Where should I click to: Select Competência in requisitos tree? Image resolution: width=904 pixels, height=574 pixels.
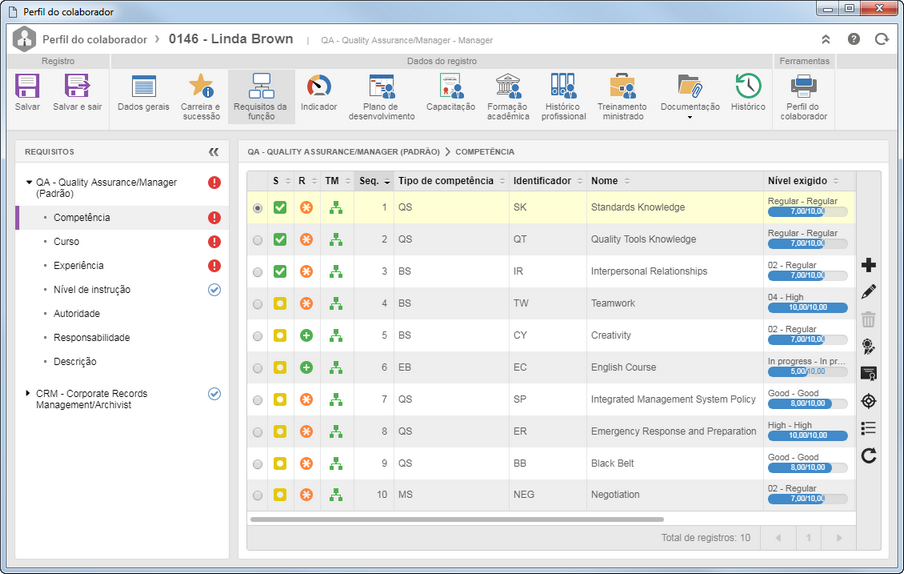[x=82, y=217]
